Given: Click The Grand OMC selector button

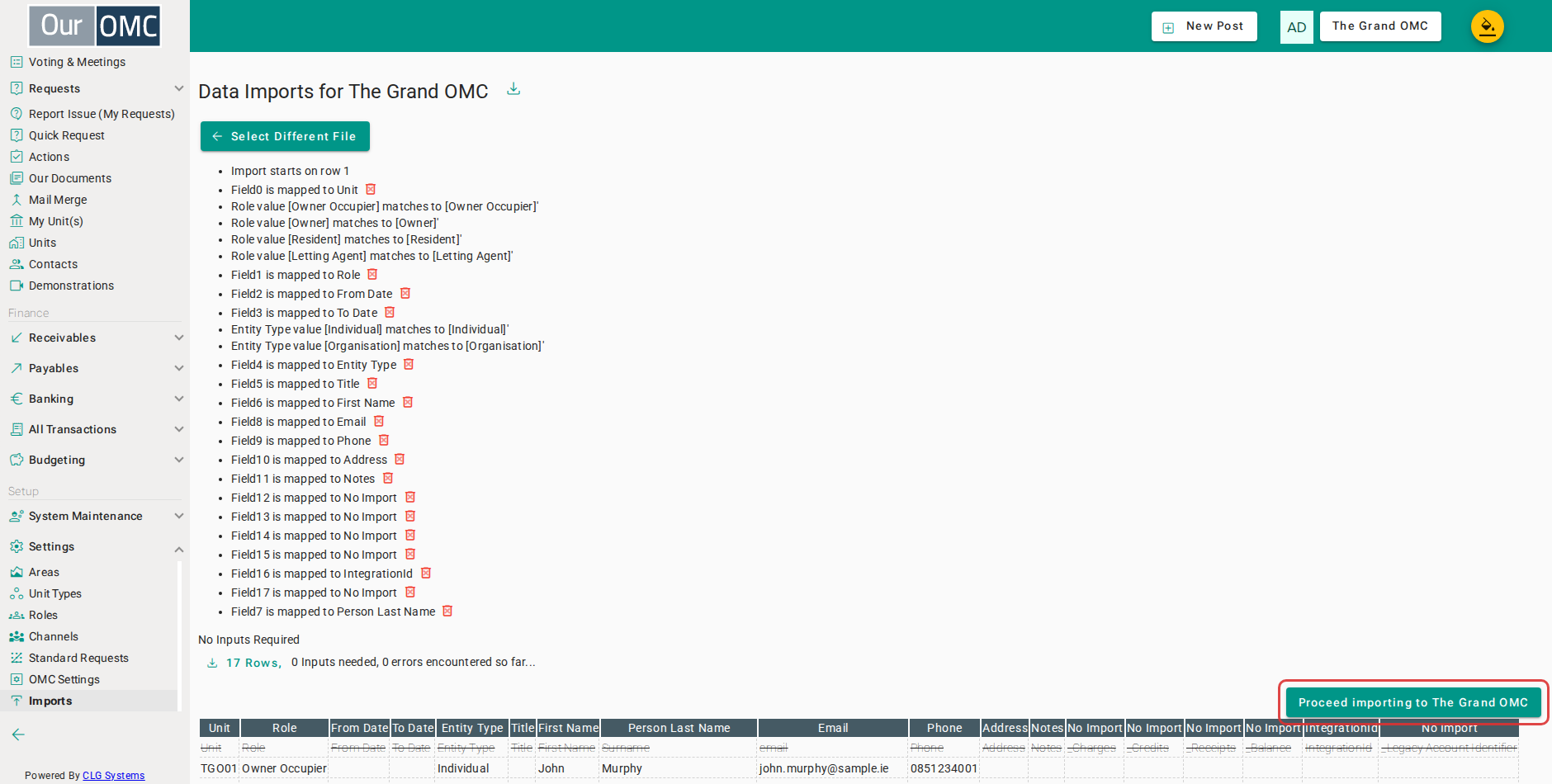Looking at the screenshot, I should (1380, 26).
